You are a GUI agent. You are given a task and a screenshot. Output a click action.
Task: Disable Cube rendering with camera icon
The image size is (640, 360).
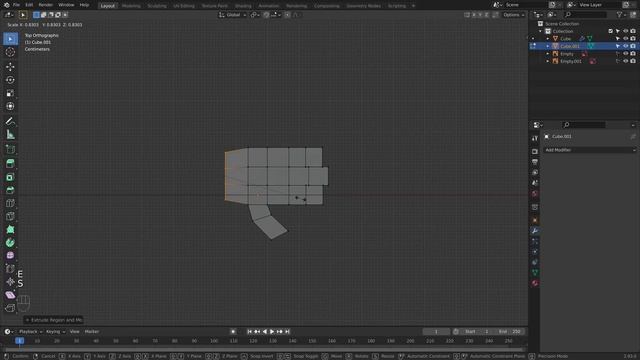[633, 38]
